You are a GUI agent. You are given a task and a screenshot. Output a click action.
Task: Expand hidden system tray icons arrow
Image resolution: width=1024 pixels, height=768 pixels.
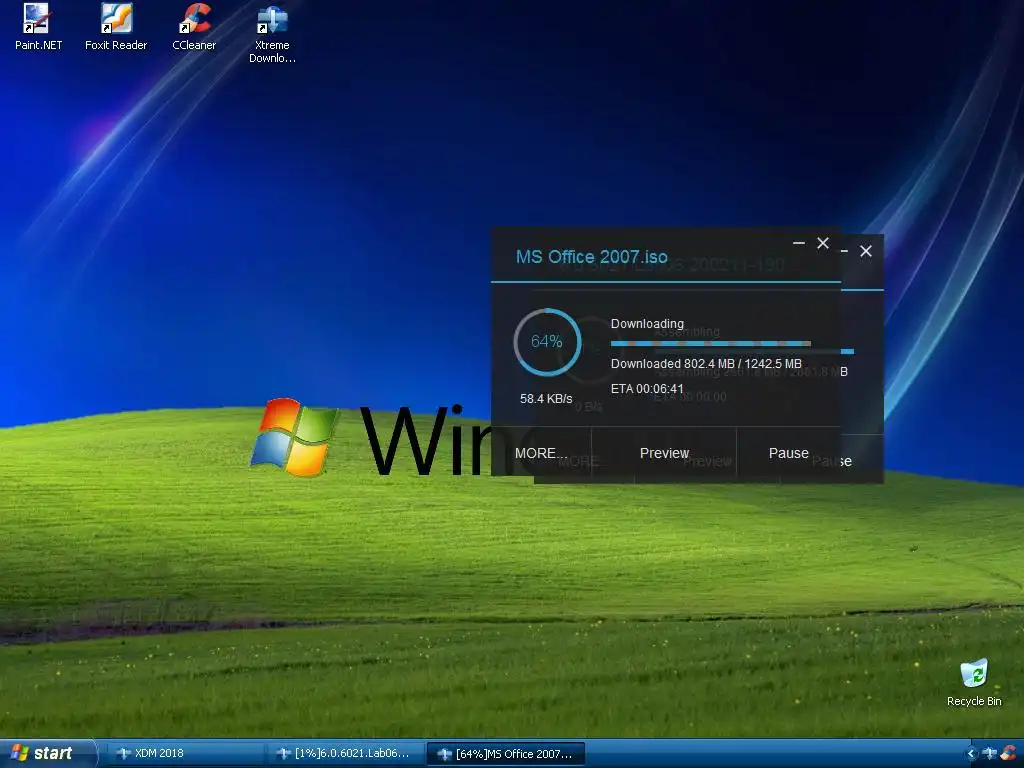pyautogui.click(x=971, y=754)
